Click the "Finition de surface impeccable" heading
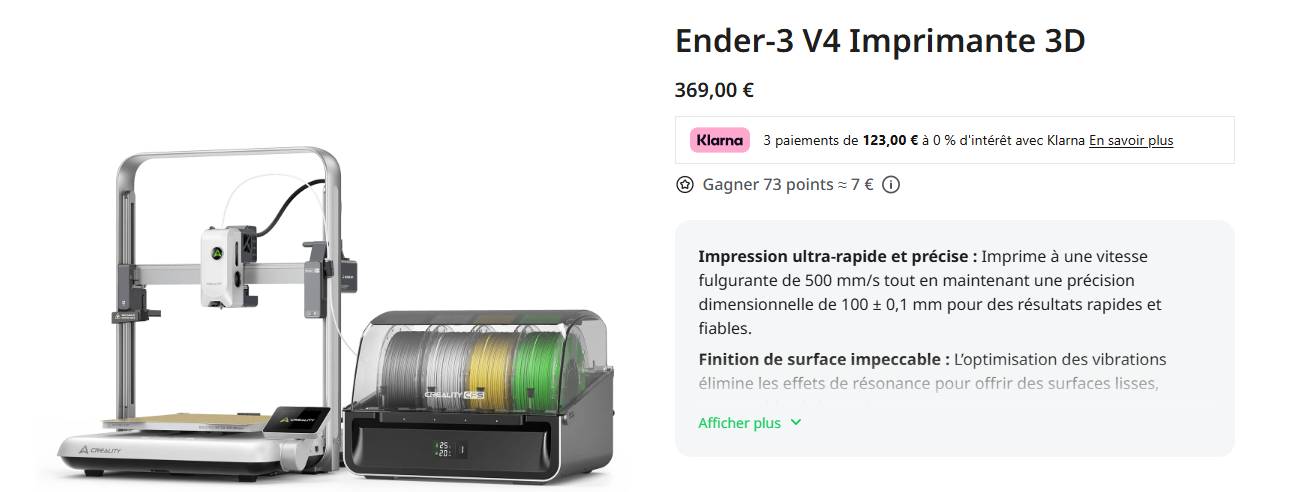This screenshot has height=492, width=1291. coord(823,359)
